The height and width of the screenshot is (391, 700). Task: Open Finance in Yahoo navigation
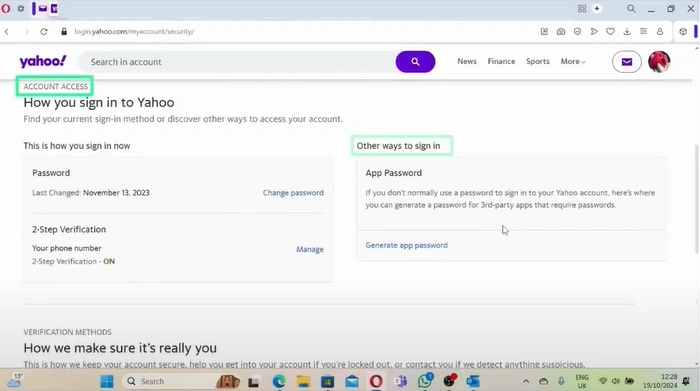coord(501,62)
